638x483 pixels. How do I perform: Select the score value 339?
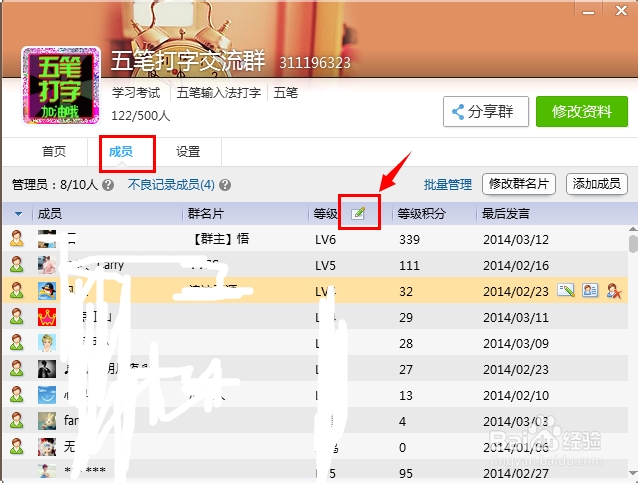(x=409, y=239)
